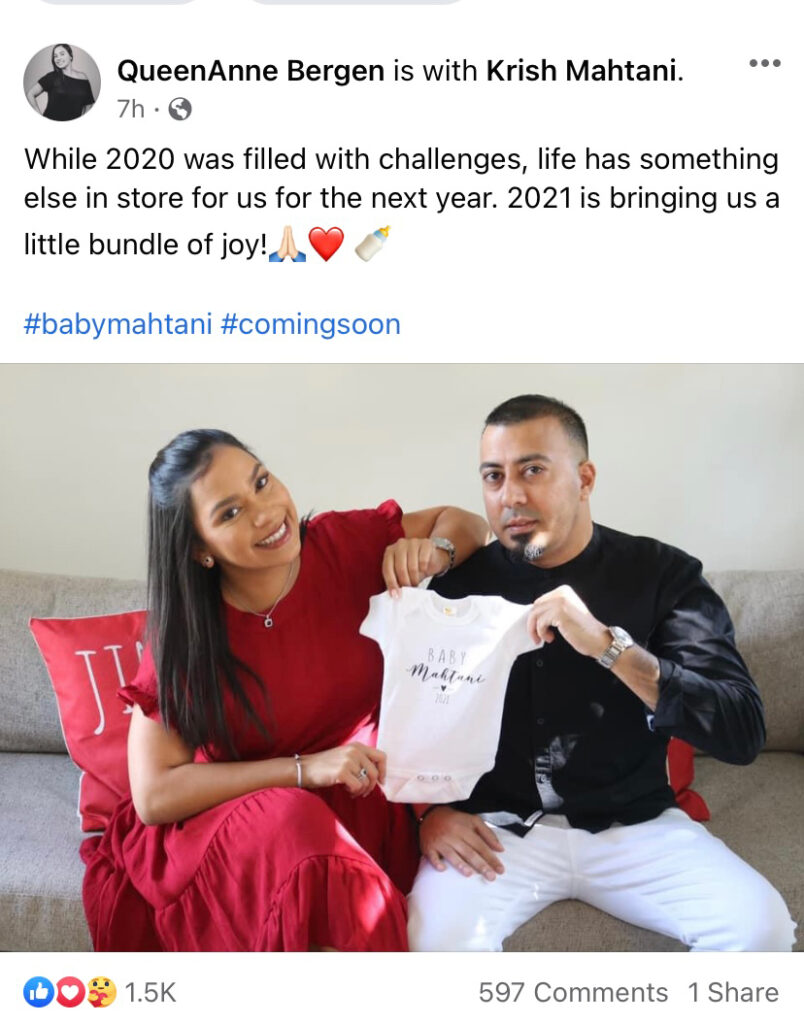Open the three-dot post options menu
This screenshot has height=1024, width=804.
pos(765,63)
